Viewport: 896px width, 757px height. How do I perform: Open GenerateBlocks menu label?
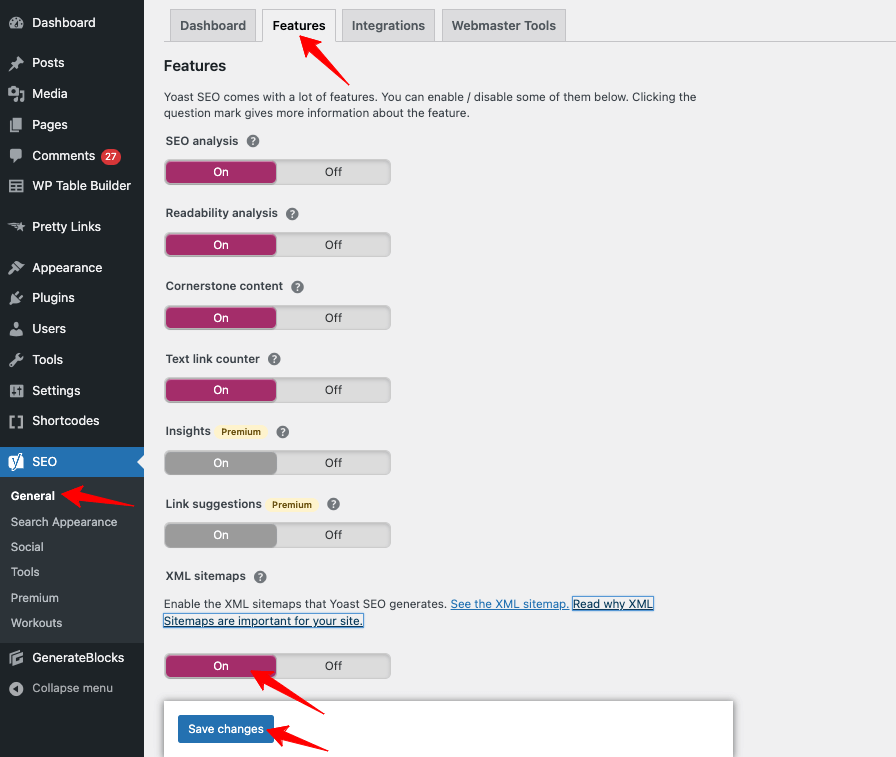78,658
